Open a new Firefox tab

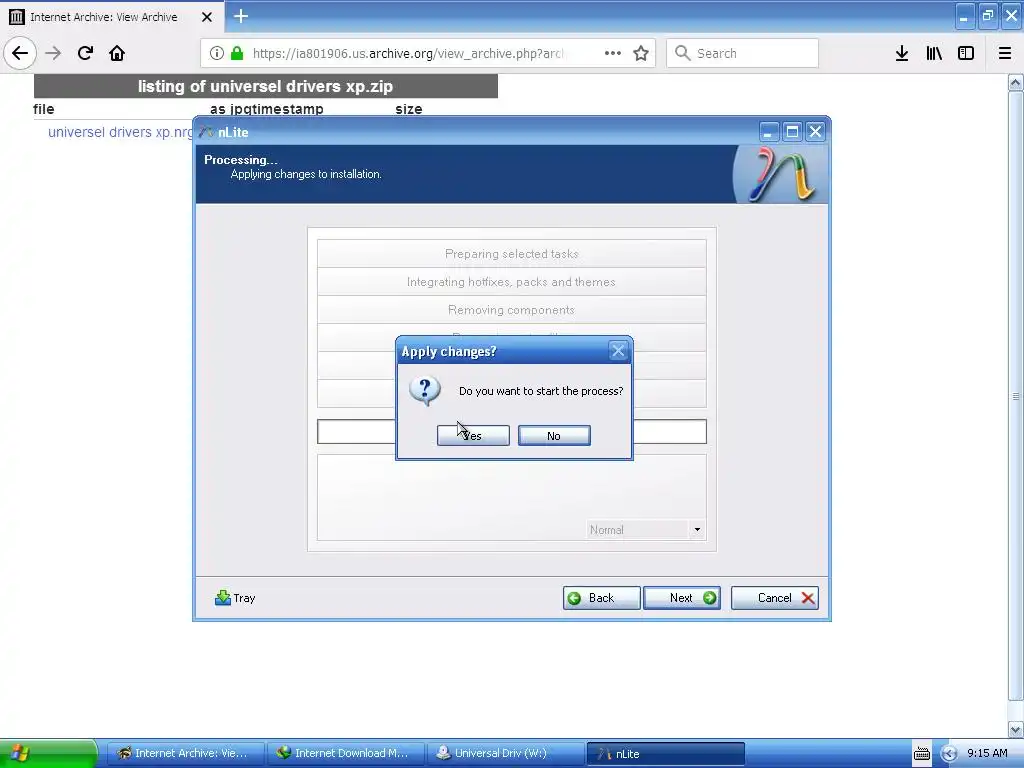point(241,16)
